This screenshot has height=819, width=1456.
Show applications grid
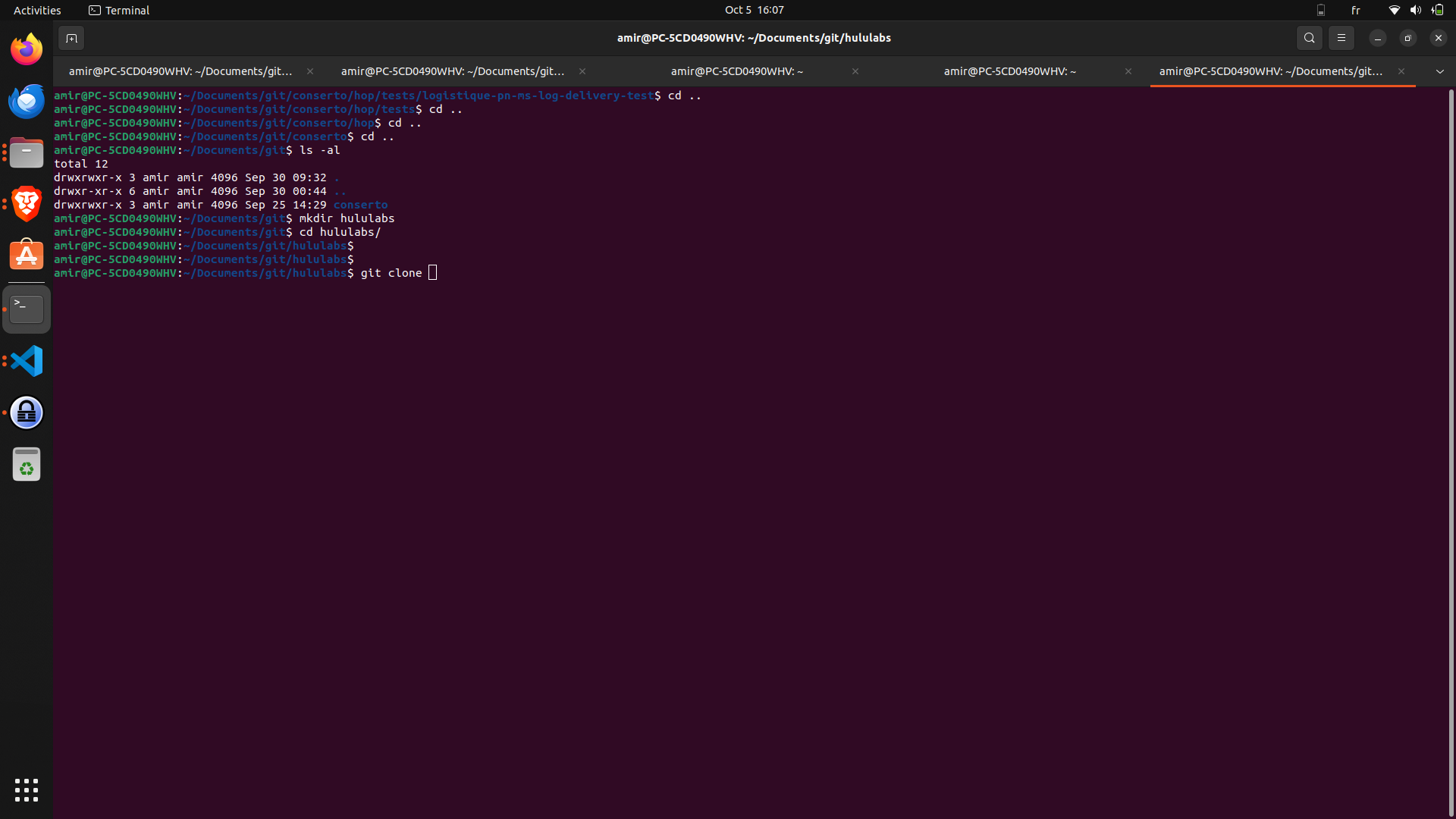[27, 790]
